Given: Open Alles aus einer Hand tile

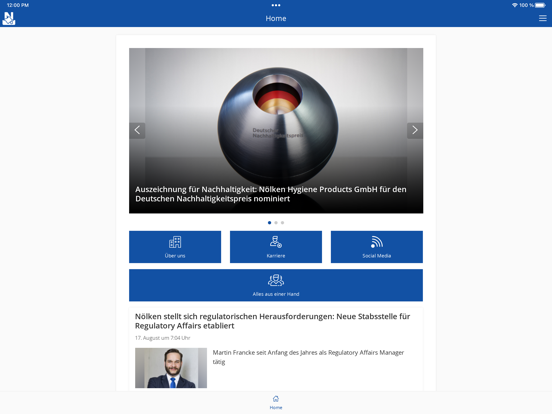Looking at the screenshot, I should pyautogui.click(x=276, y=285).
